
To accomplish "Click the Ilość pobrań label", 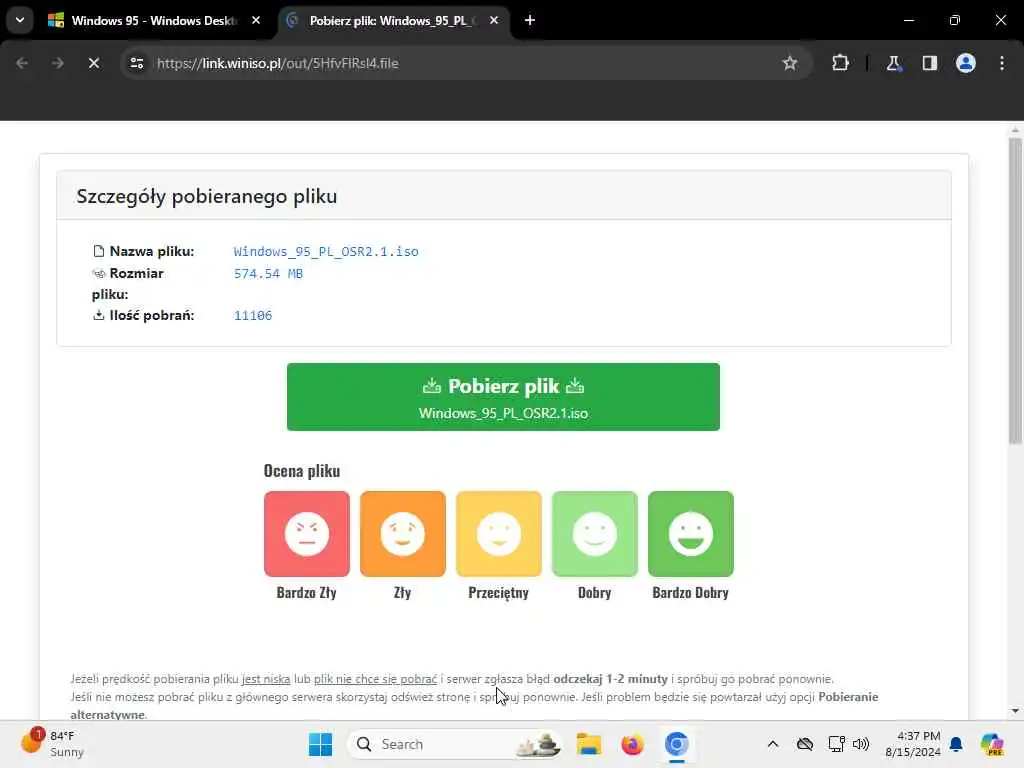I will 152,315.
